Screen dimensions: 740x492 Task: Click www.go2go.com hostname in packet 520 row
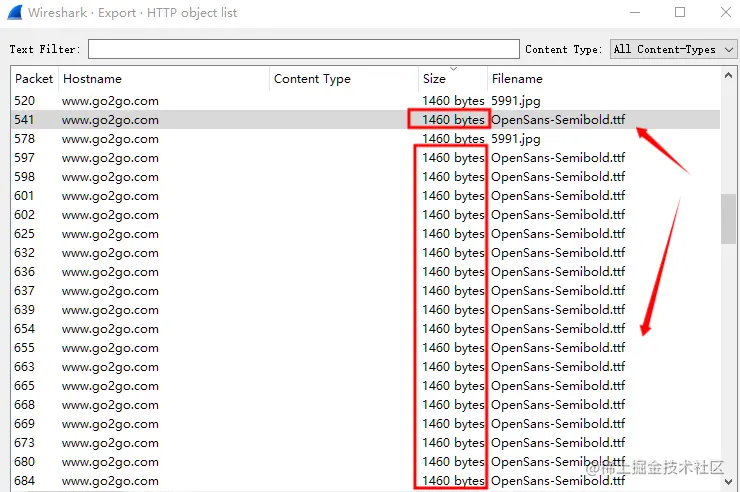pyautogui.click(x=110, y=101)
